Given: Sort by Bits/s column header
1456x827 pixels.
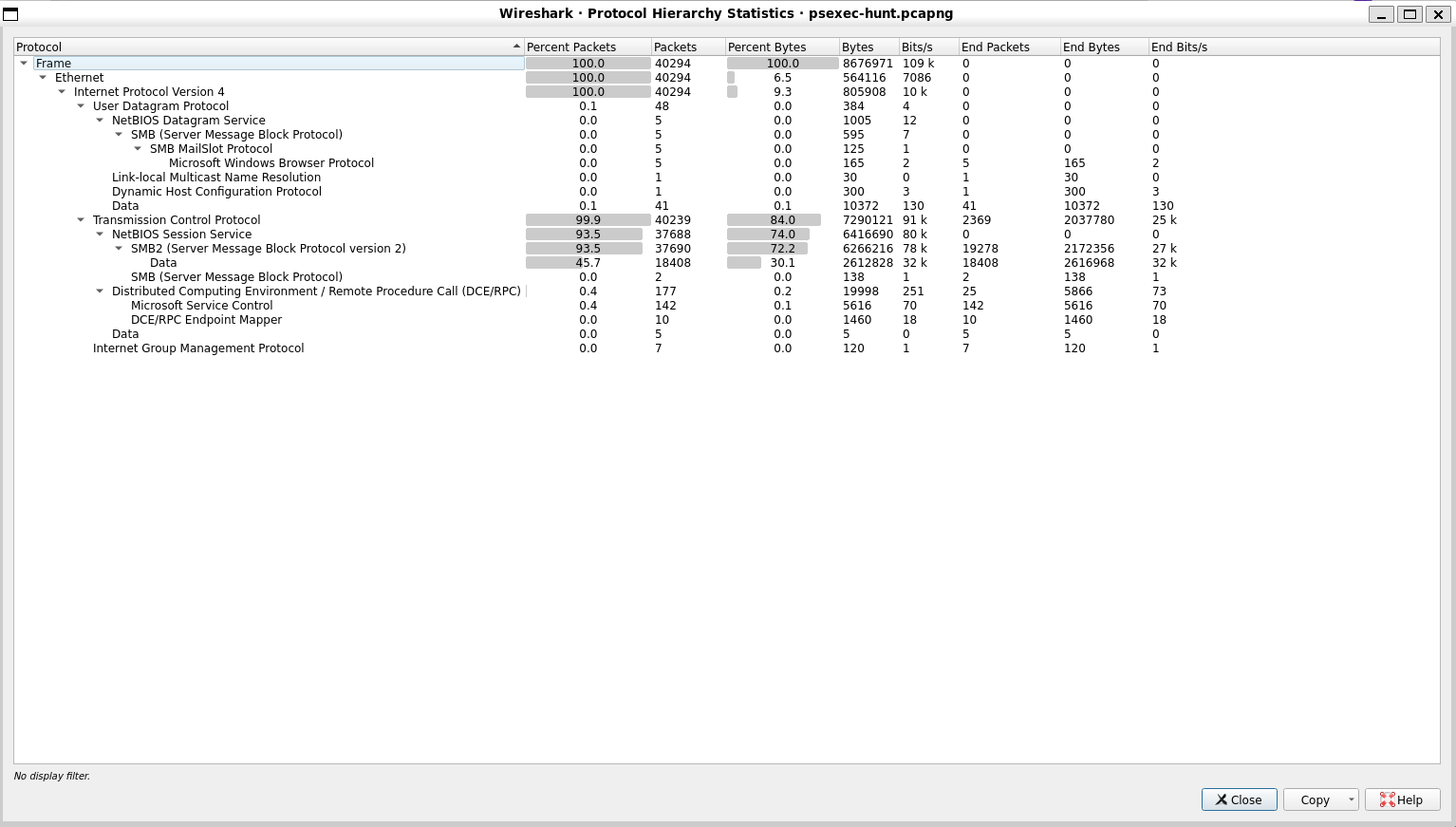Looking at the screenshot, I should [x=929, y=47].
